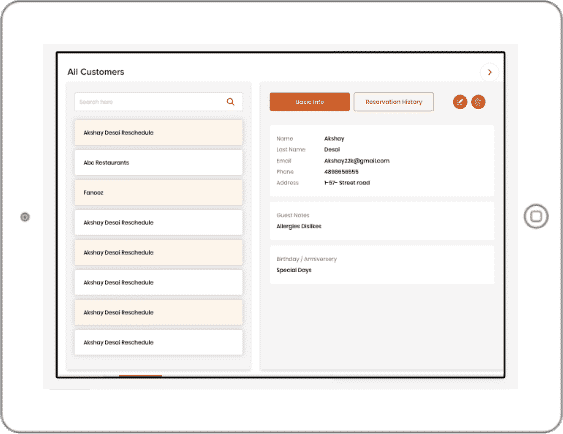The width and height of the screenshot is (563, 434).
Task: Click the Last Name value Desai
Action: tap(332, 150)
